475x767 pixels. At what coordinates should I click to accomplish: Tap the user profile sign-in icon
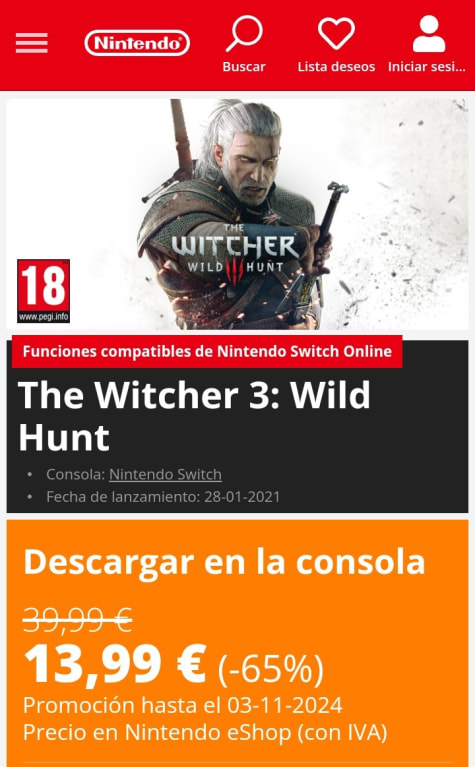[429, 33]
